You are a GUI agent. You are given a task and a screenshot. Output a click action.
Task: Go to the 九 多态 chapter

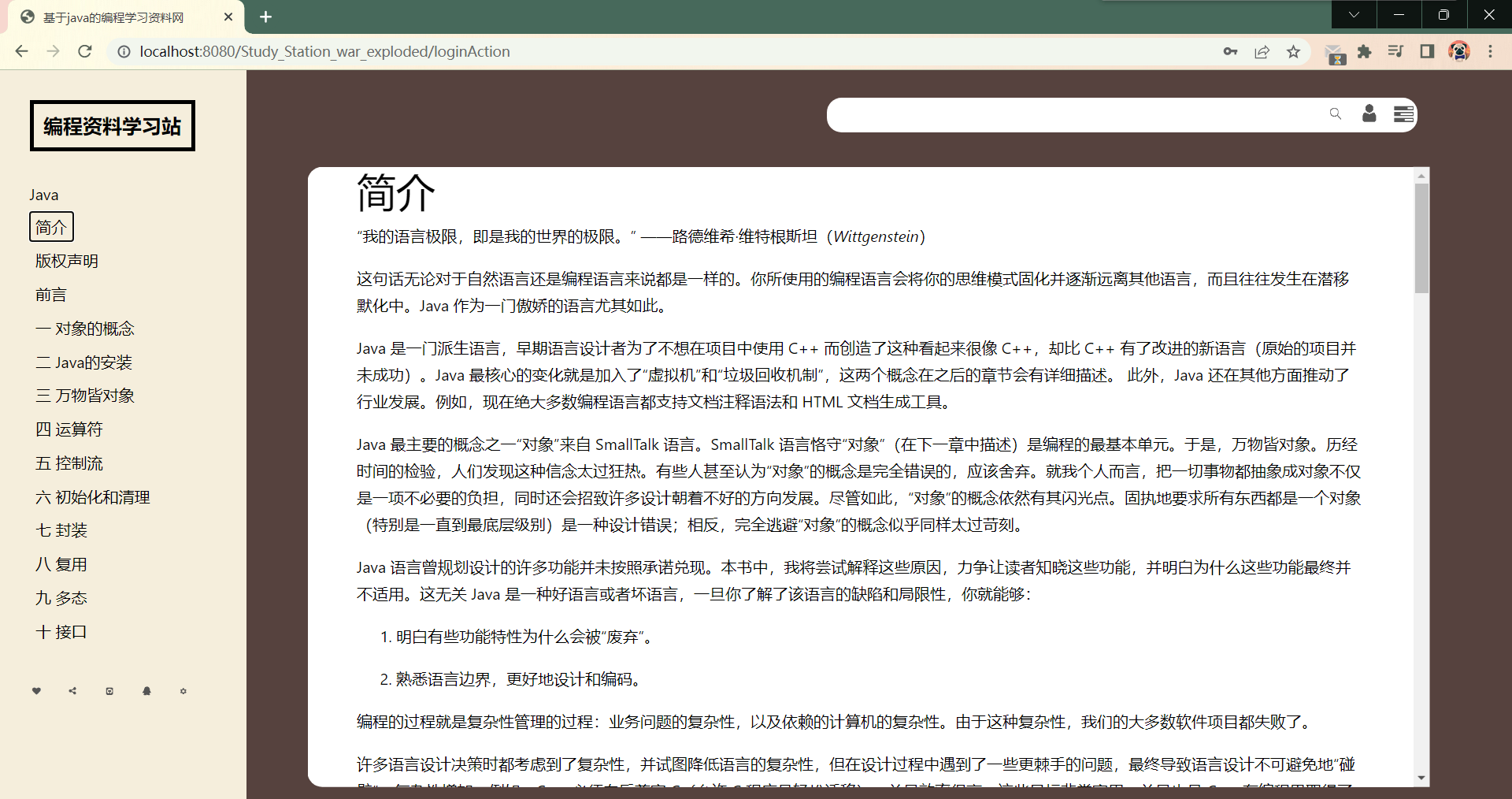tap(61, 598)
